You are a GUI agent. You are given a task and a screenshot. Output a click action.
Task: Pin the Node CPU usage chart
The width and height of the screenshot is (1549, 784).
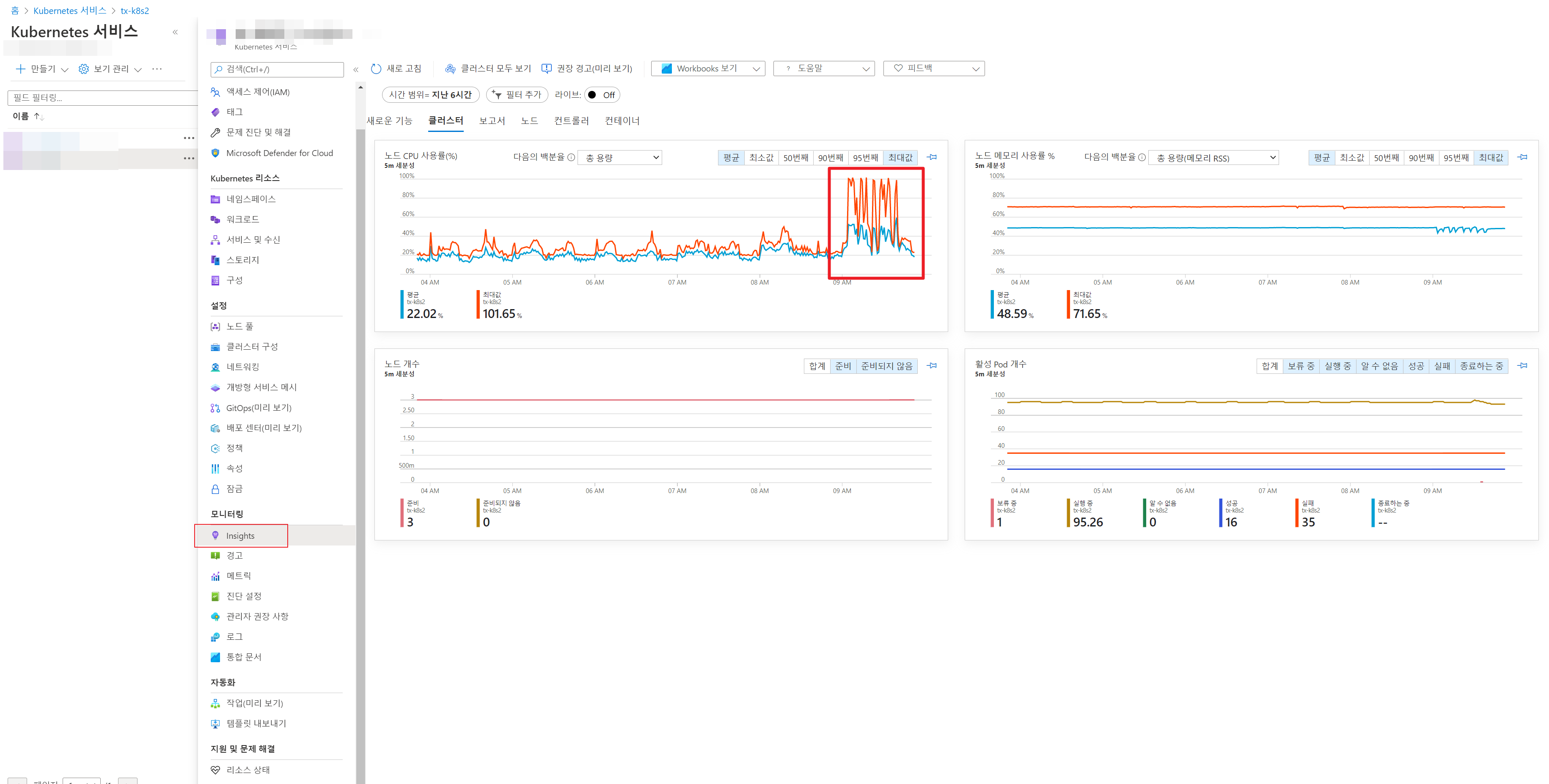click(931, 157)
